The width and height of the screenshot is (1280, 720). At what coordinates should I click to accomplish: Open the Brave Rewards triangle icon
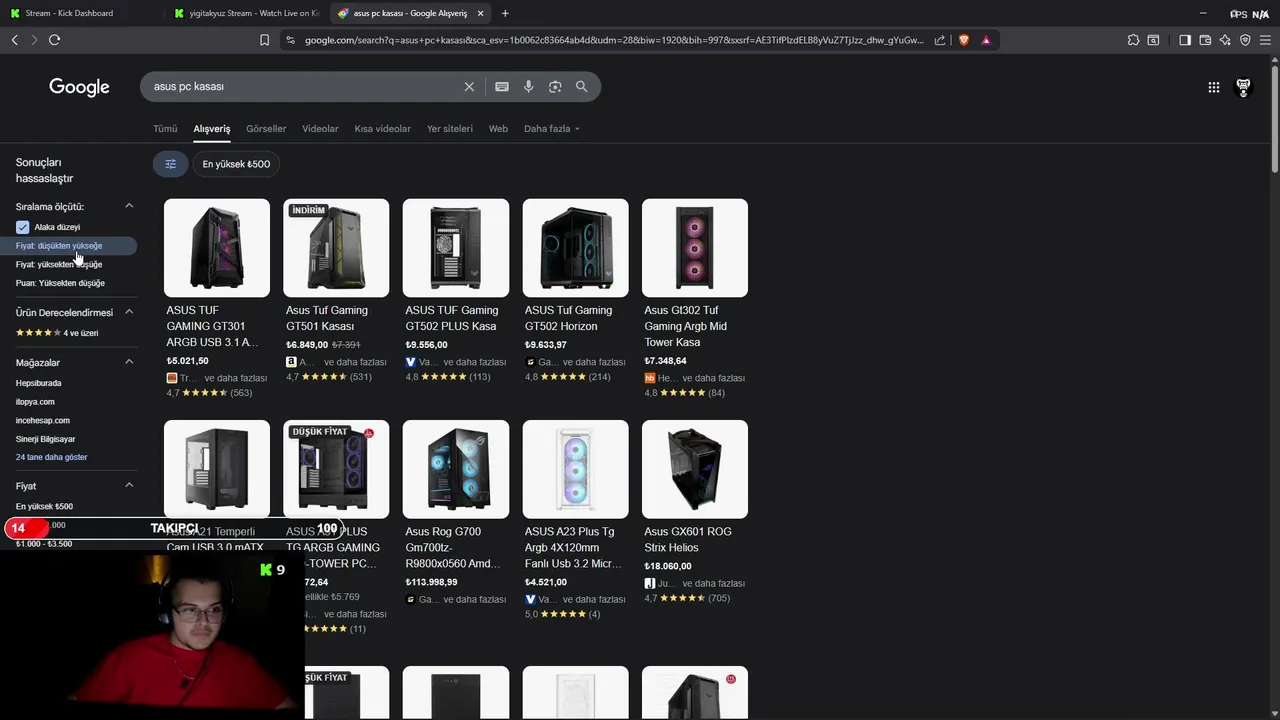click(986, 40)
